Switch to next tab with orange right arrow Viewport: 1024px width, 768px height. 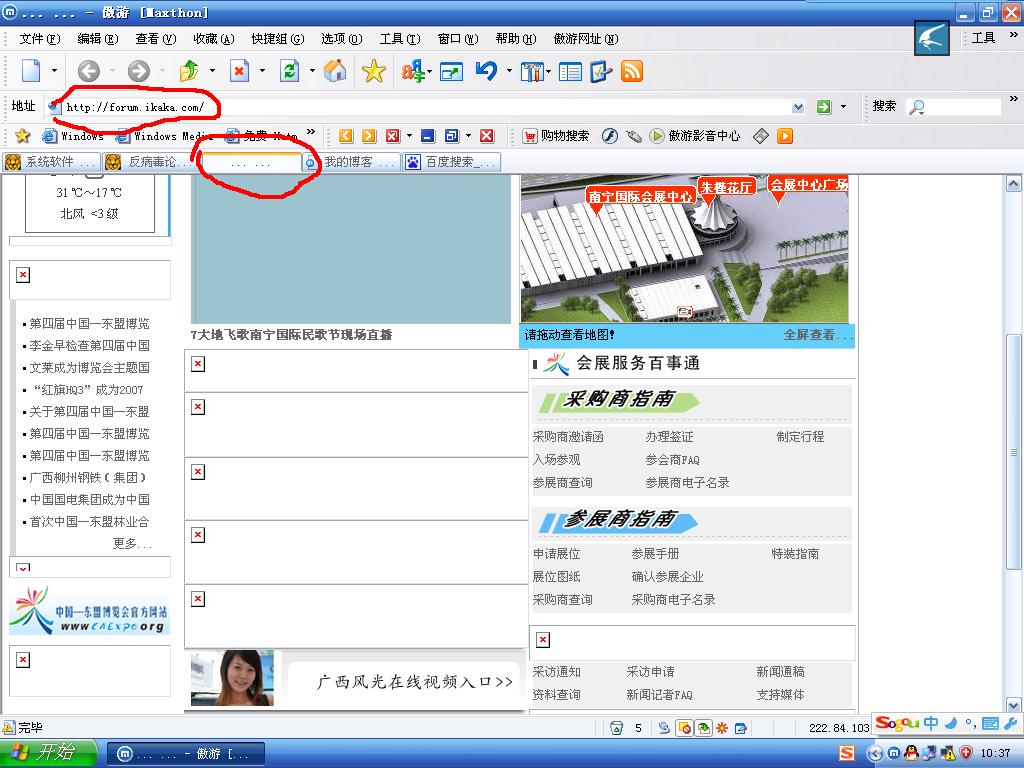(369, 136)
